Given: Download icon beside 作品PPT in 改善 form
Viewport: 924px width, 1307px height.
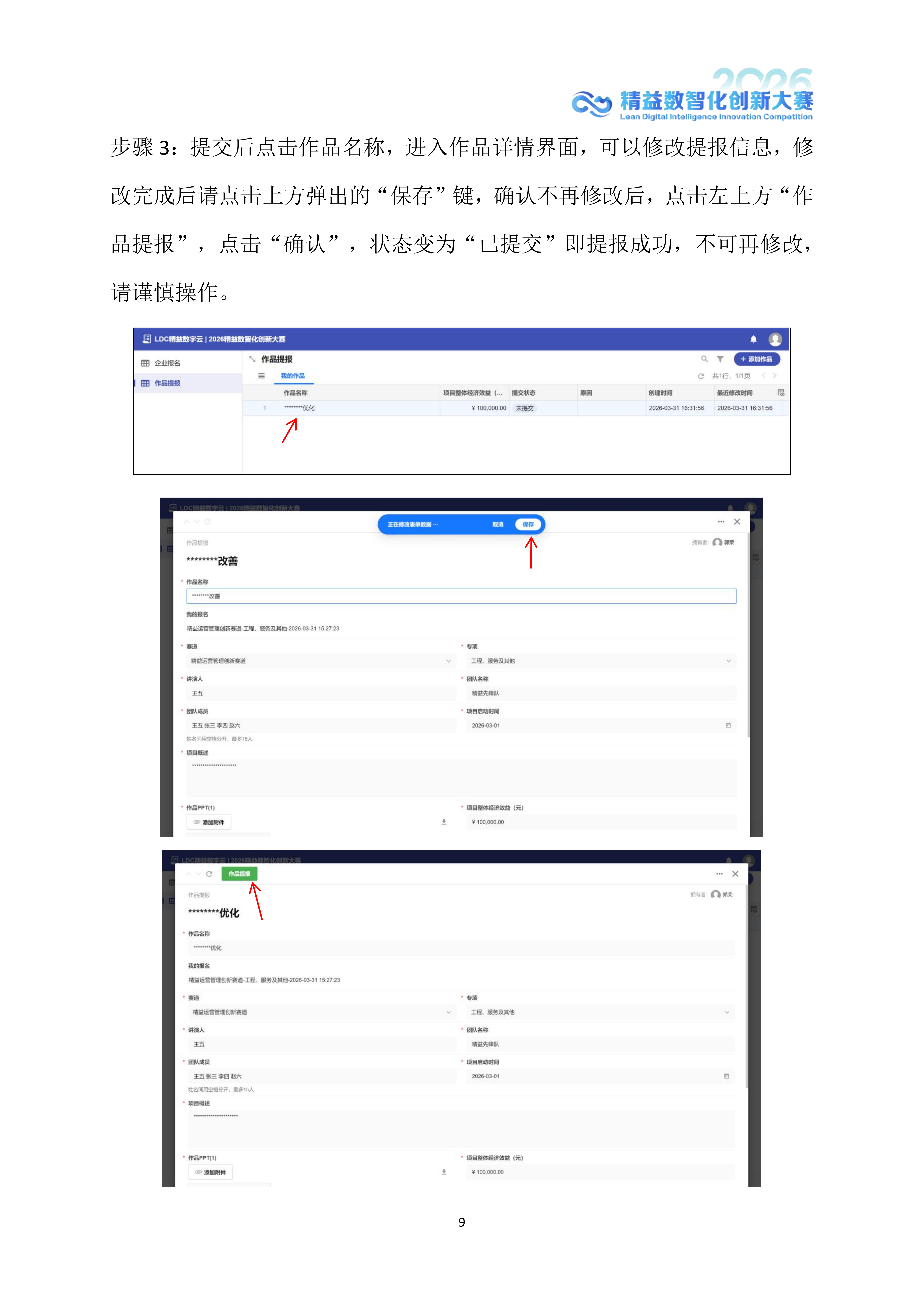Looking at the screenshot, I should 444,822.
